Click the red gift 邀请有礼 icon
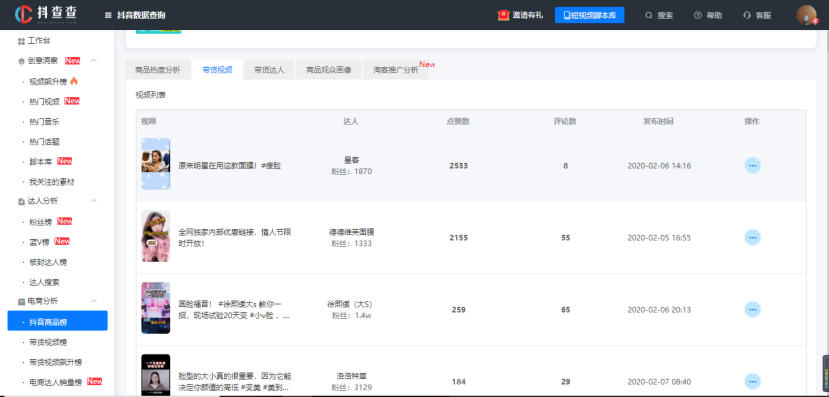The height and width of the screenshot is (397, 829). pos(503,15)
